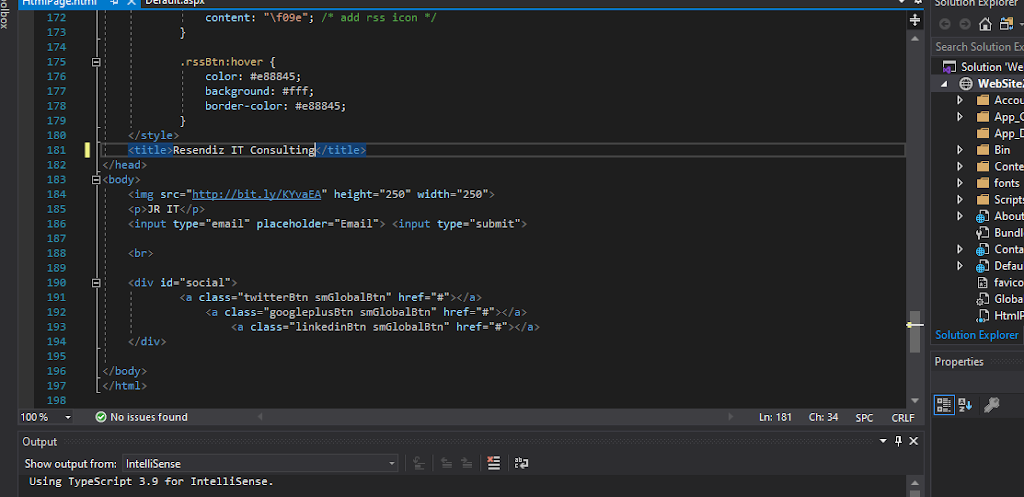Collapse the .rssBtn:hover block at line 175
Image resolution: width=1024 pixels, height=497 pixels.
click(96, 62)
